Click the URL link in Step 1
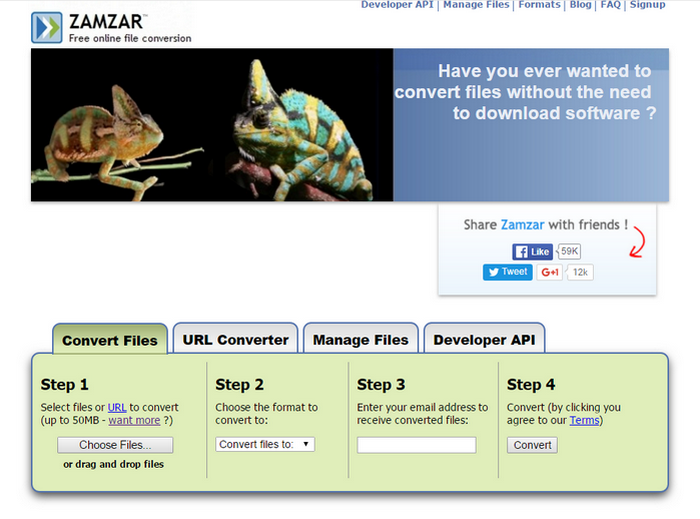The image size is (700, 519). (x=117, y=407)
